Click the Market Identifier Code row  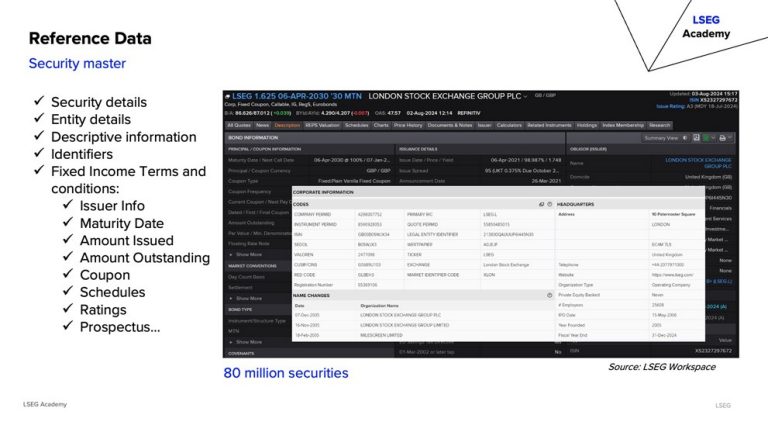[480, 275]
